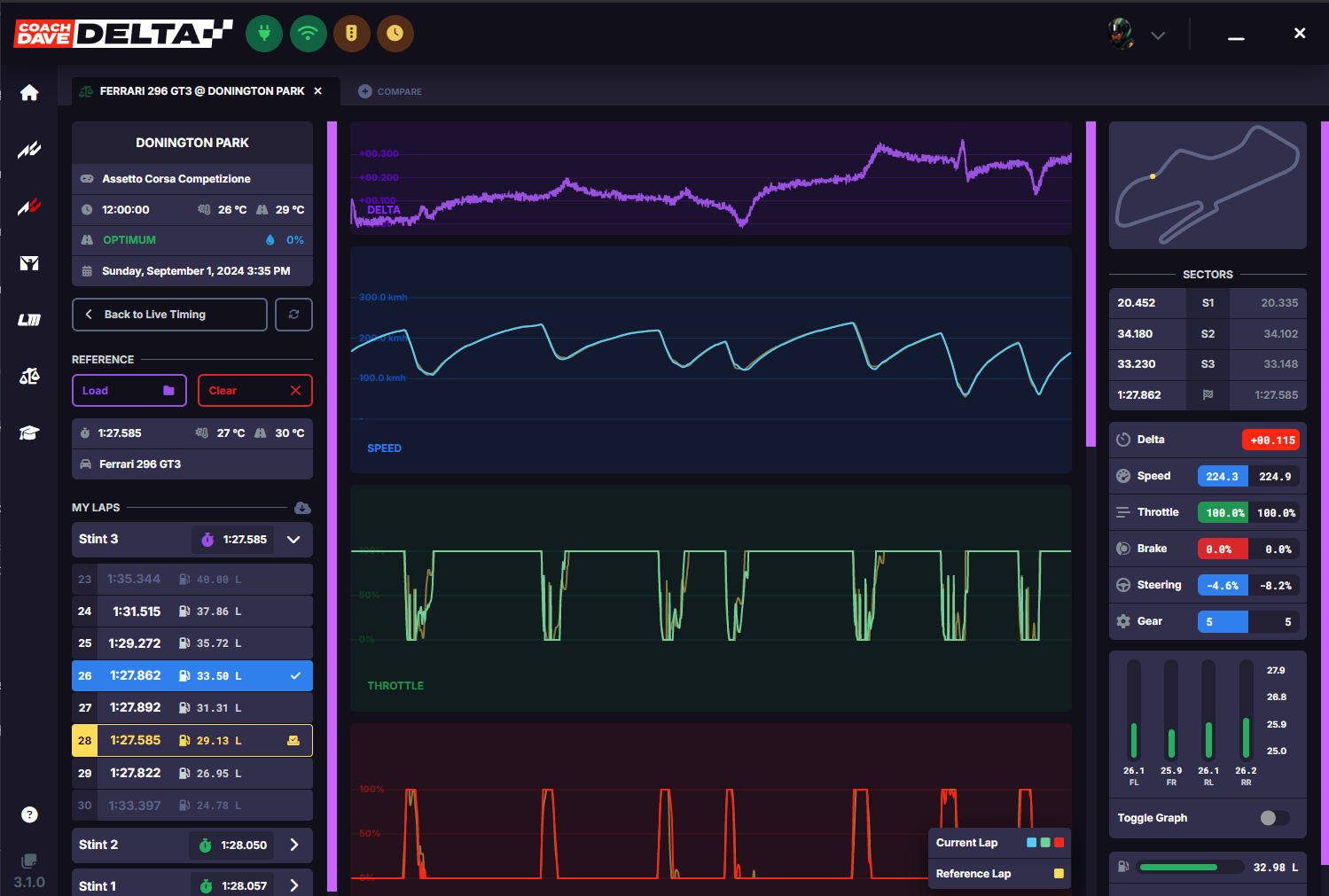Click the fuel pump icon by 32.98 L
1329x896 pixels.
pyautogui.click(x=1123, y=867)
